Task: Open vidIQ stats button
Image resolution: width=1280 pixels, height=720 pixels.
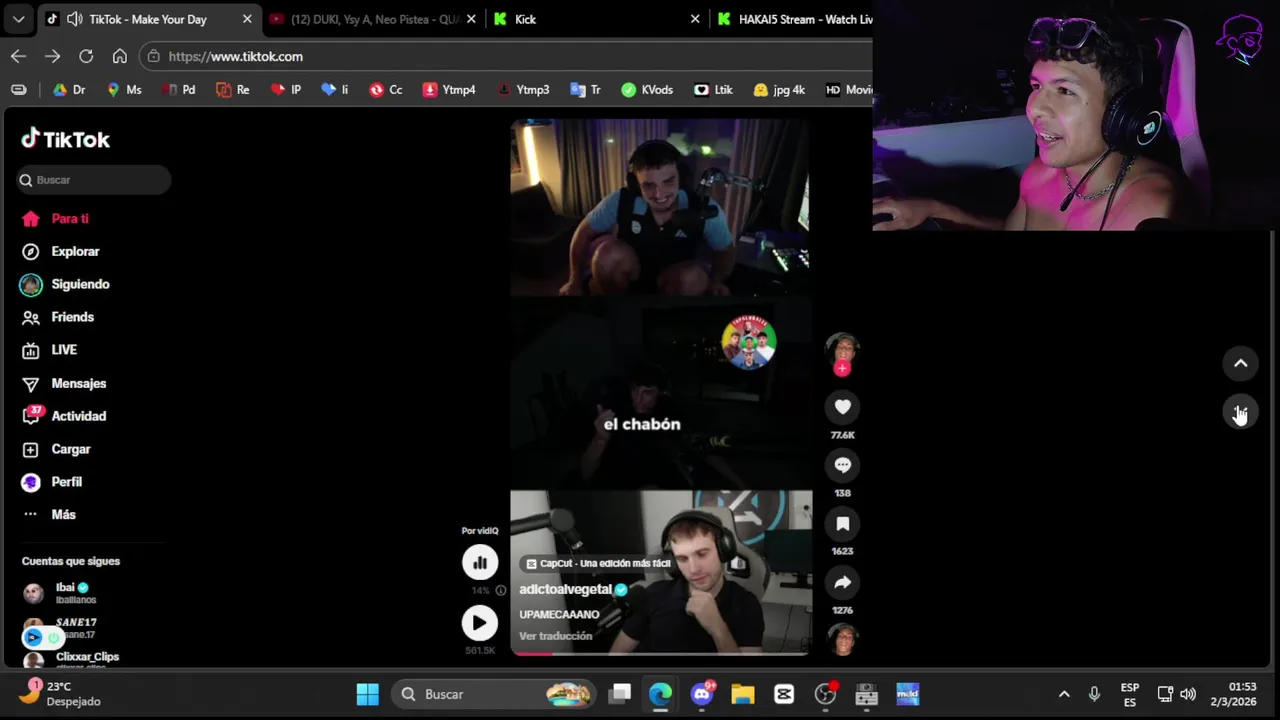Action: [480, 562]
